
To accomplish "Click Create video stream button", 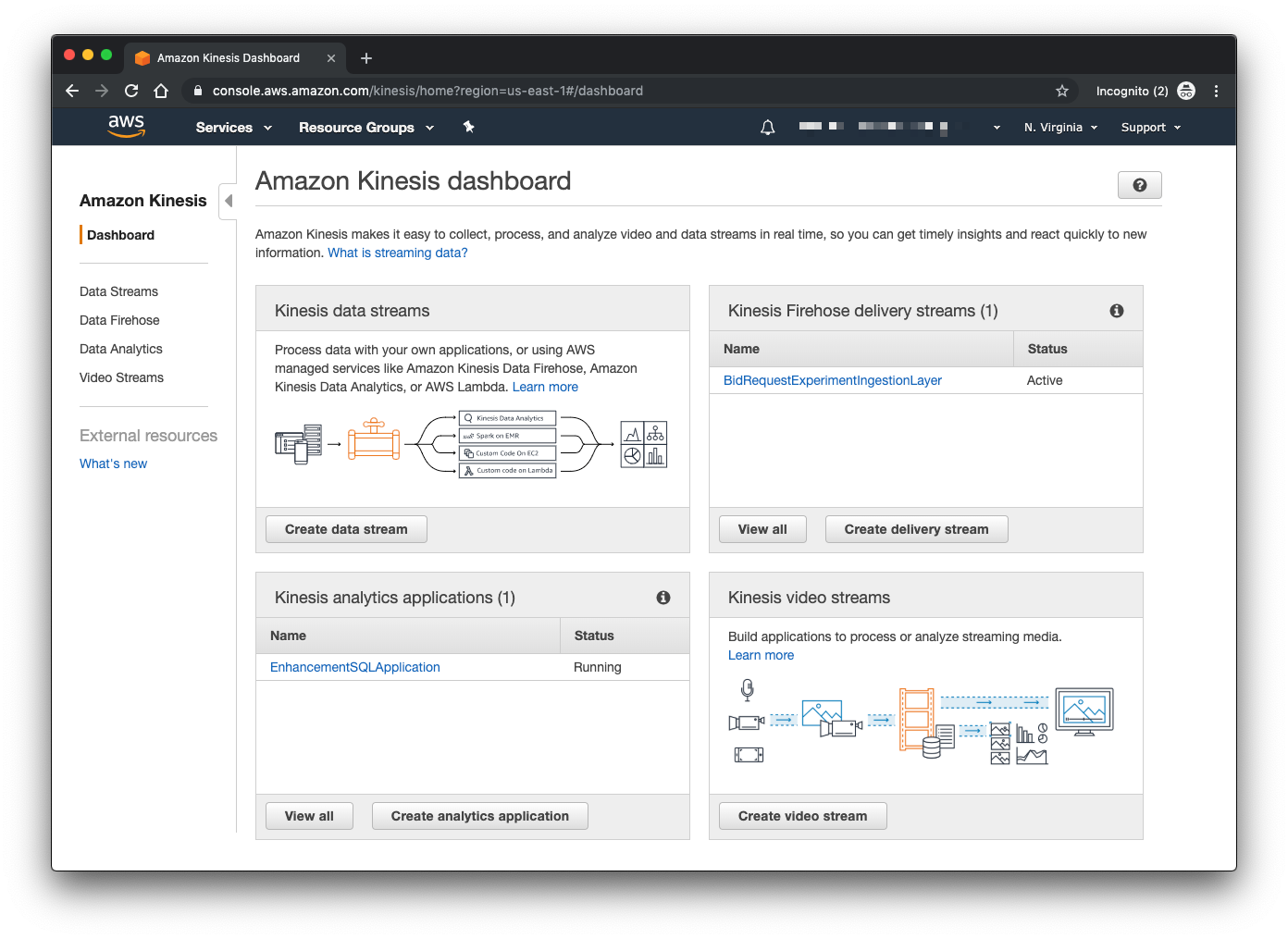I will [x=802, y=816].
